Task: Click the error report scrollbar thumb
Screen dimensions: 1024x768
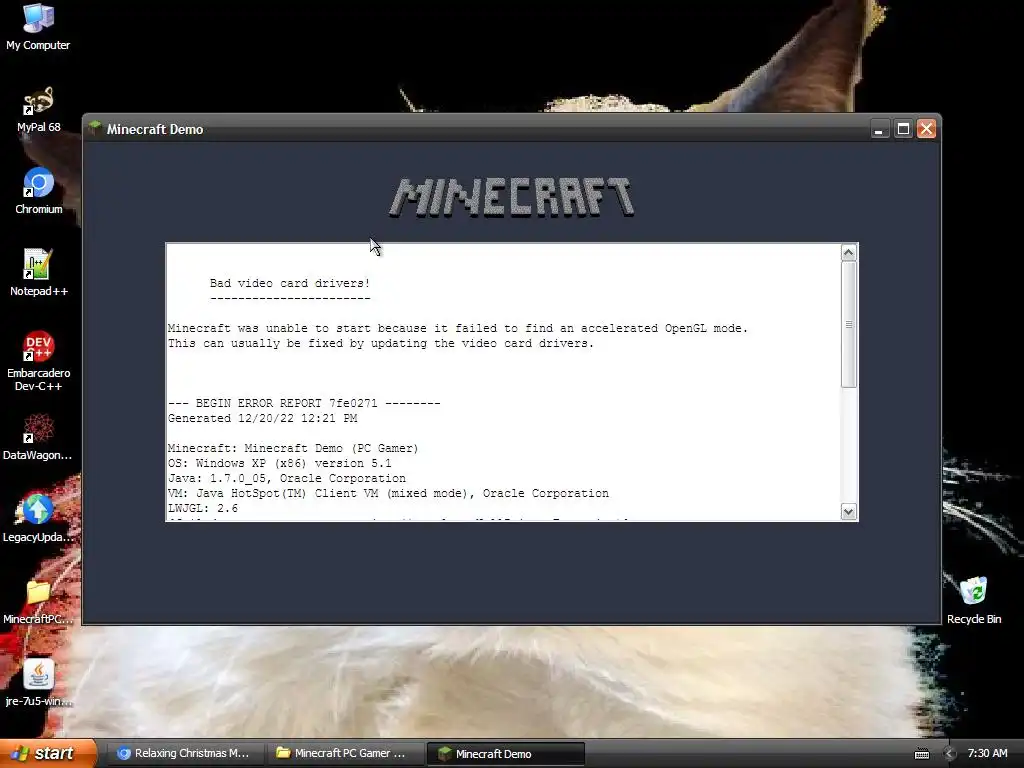Action: [848, 325]
